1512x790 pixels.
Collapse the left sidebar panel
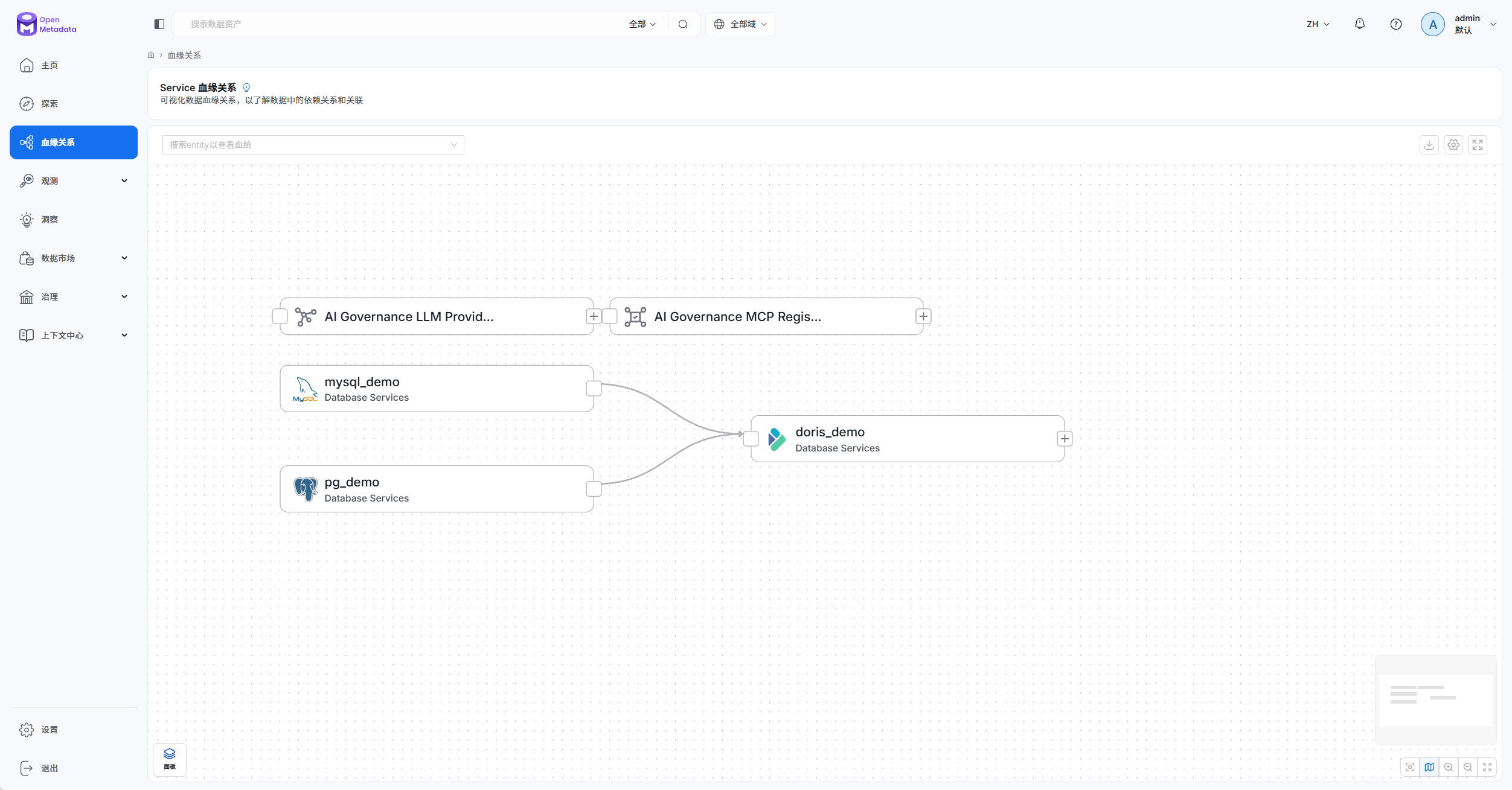coord(159,24)
